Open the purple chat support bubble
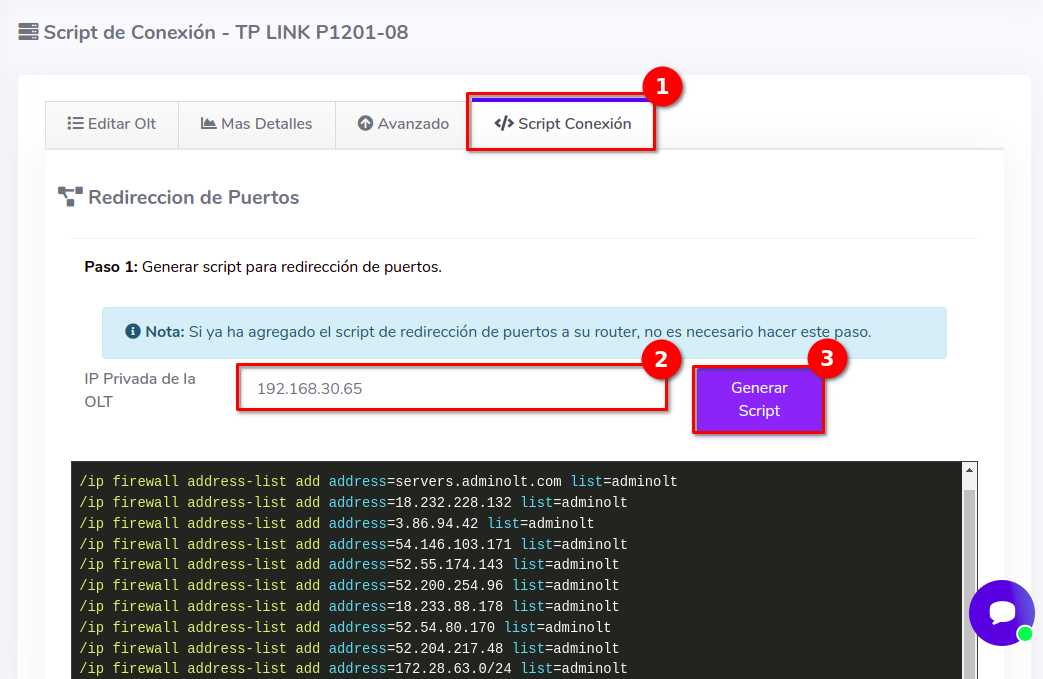The image size is (1043, 679). [1001, 612]
